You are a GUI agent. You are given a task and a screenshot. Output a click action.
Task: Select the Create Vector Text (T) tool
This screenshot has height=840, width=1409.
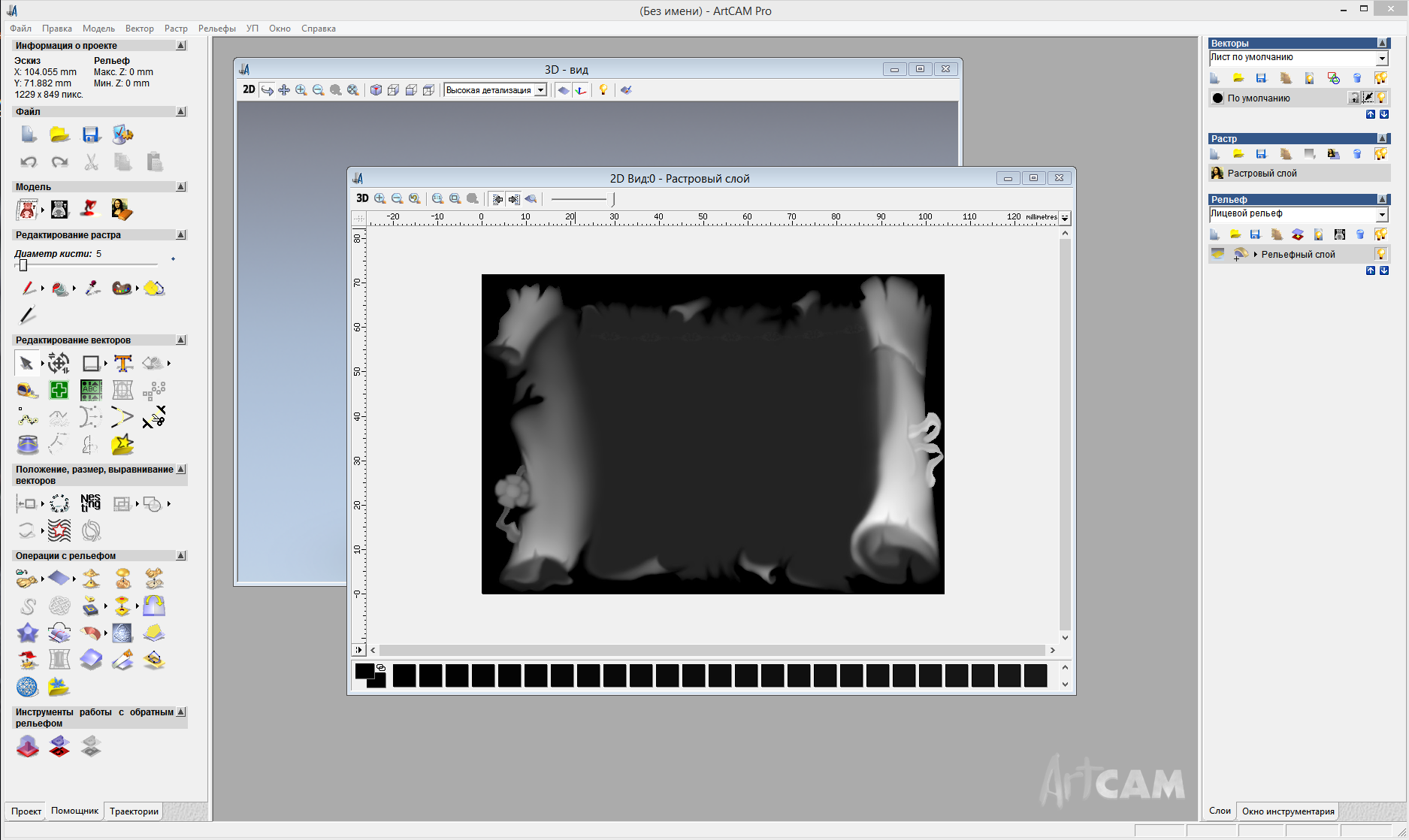[x=122, y=364]
